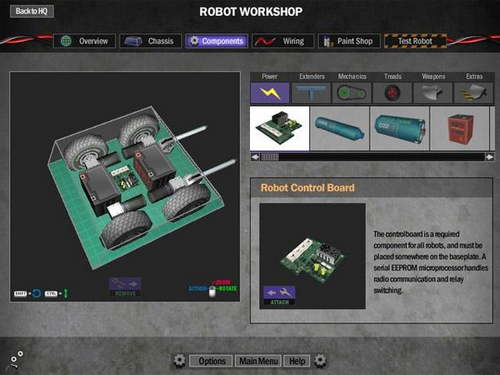Click the Remove component icon

pos(125,287)
